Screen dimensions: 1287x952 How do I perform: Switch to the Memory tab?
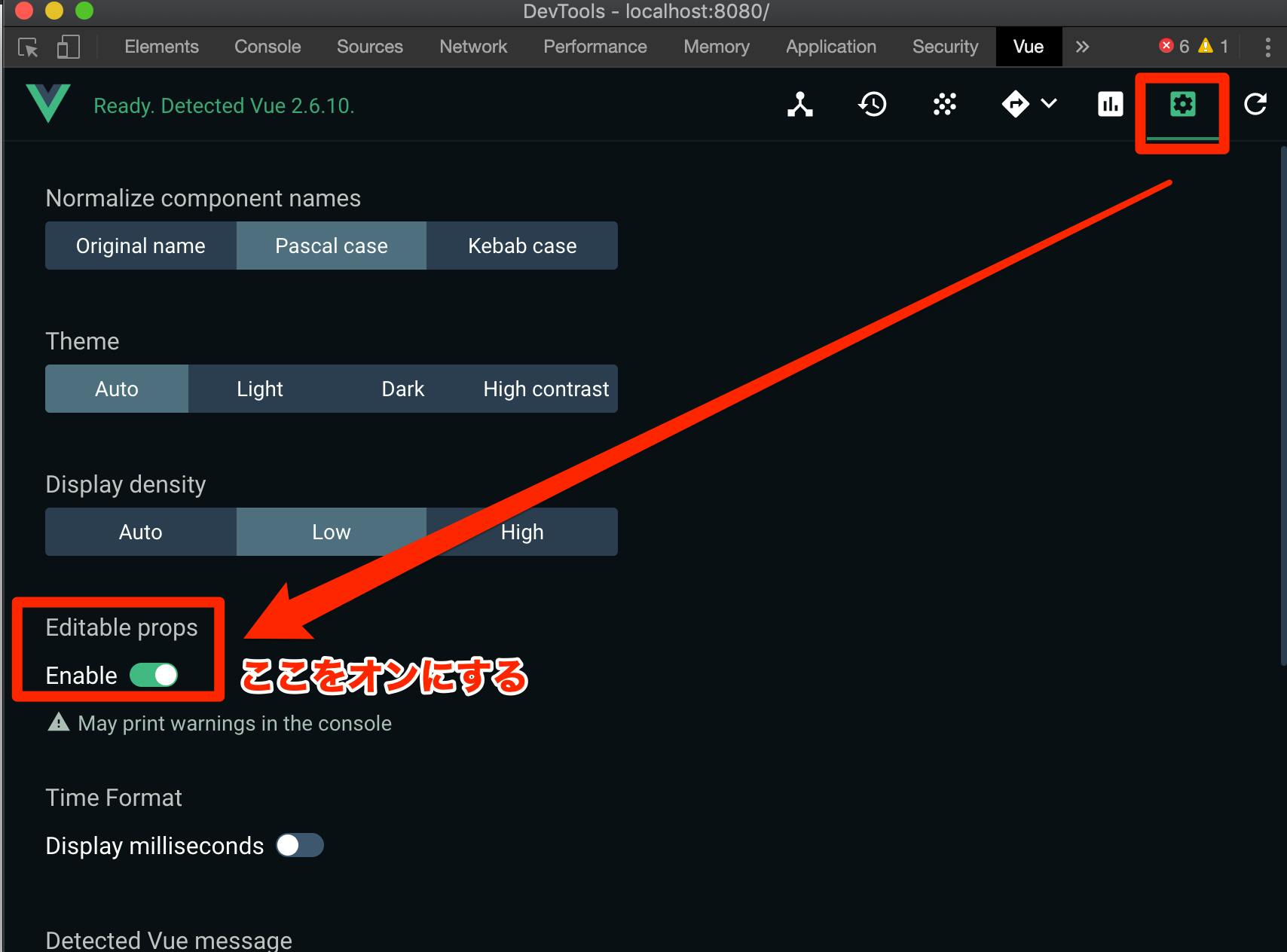click(x=717, y=47)
